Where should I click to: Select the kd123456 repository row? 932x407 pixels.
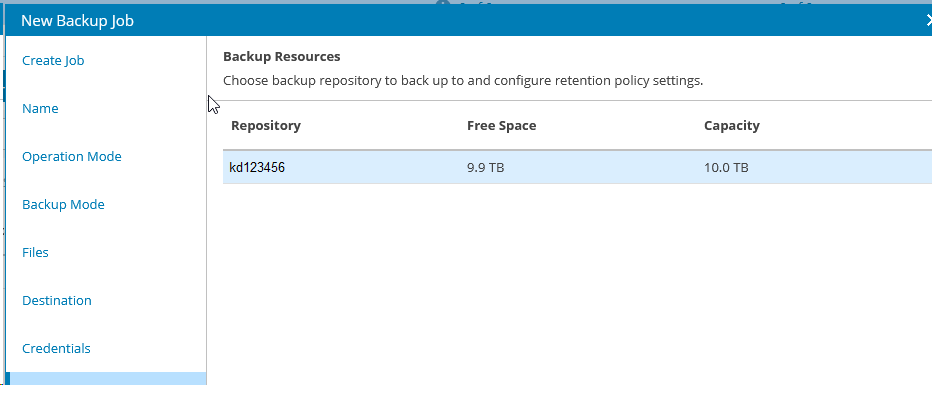[258, 168]
